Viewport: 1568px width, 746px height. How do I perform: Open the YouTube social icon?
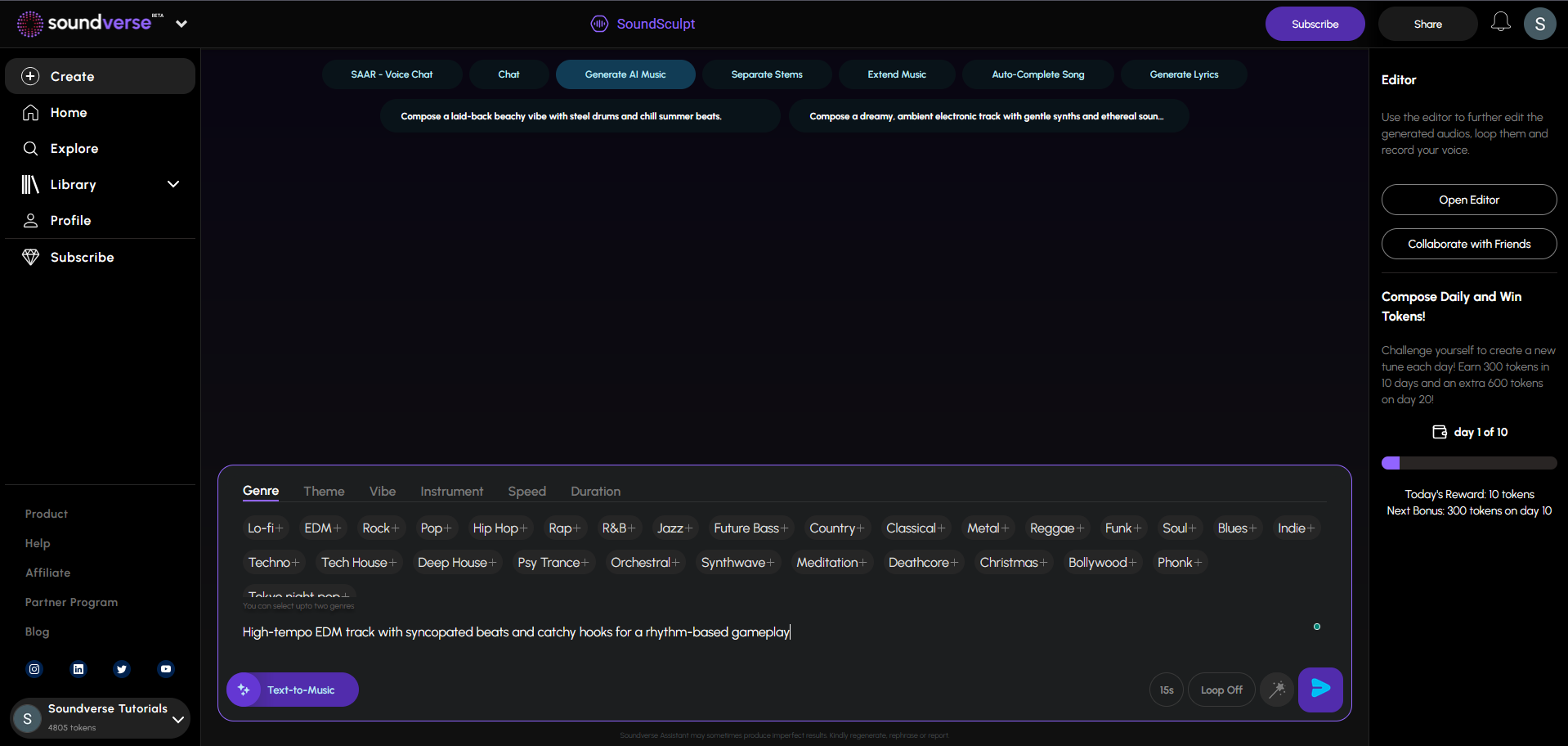pos(166,669)
